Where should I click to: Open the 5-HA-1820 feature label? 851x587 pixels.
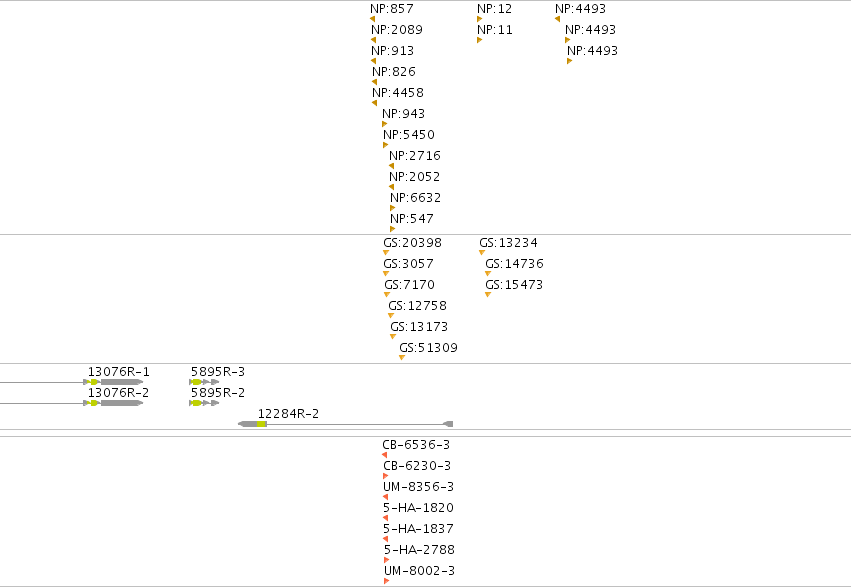click(418, 508)
